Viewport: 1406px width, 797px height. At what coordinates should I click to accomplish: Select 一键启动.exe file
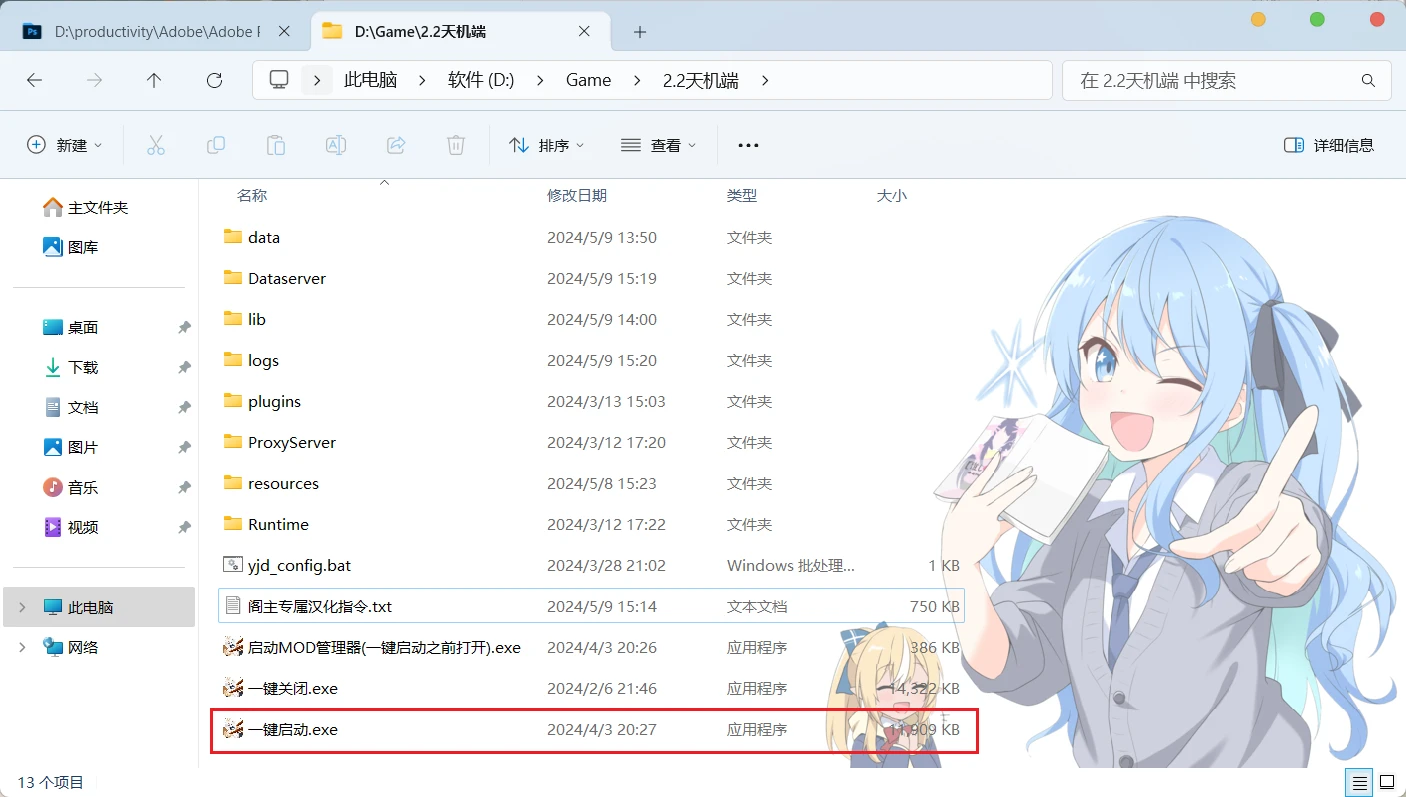pyautogui.click(x=592, y=729)
